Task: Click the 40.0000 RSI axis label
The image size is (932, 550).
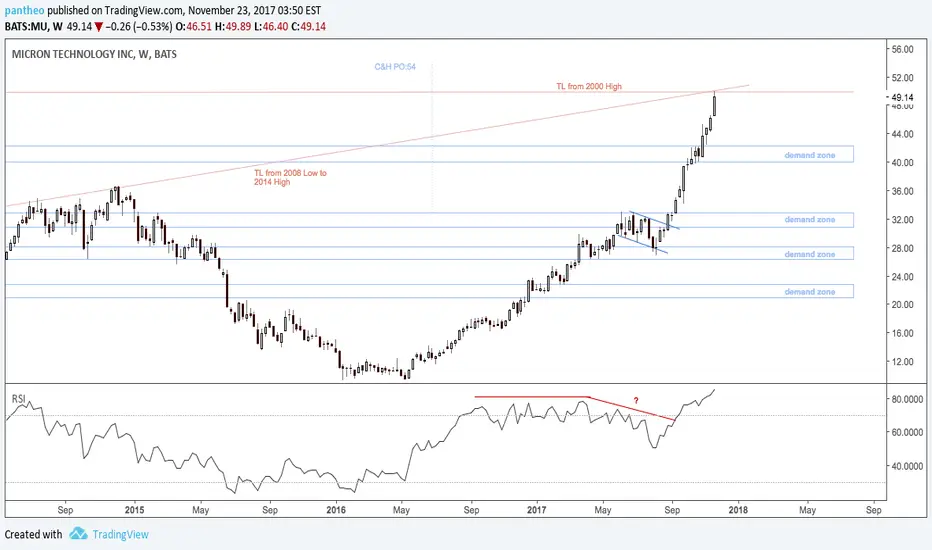Action: [907, 466]
